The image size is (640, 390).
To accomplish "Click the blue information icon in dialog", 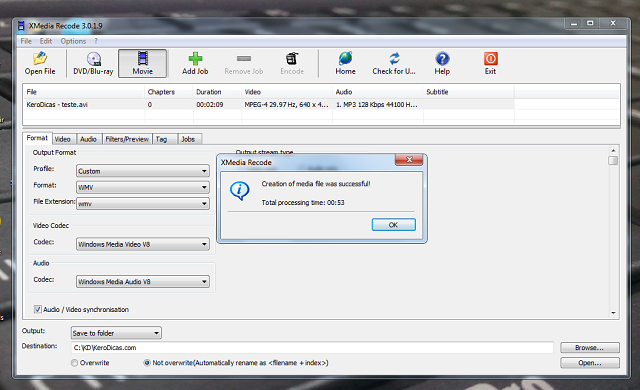I will click(240, 191).
